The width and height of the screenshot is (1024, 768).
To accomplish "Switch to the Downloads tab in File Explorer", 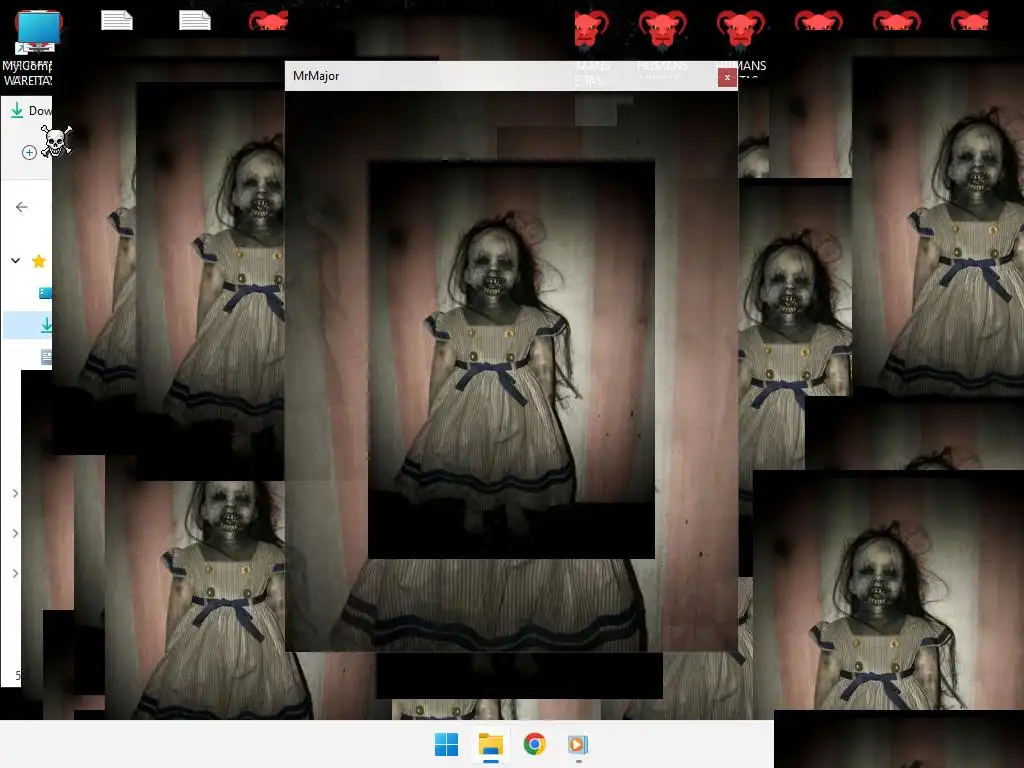I will click(31, 110).
